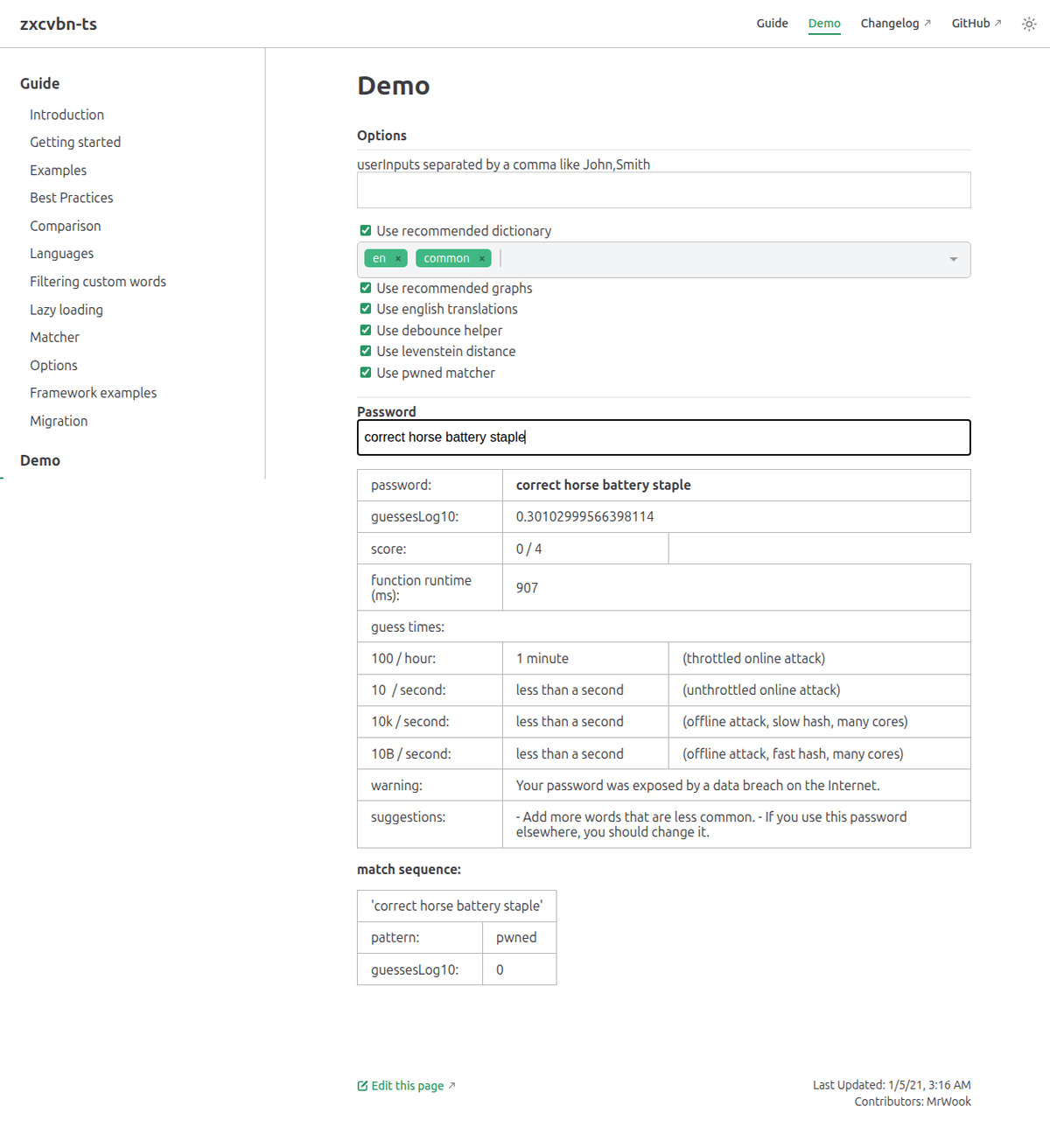Click the external-link arrow next to GitHub
1050x1148 pixels.
tap(998, 24)
